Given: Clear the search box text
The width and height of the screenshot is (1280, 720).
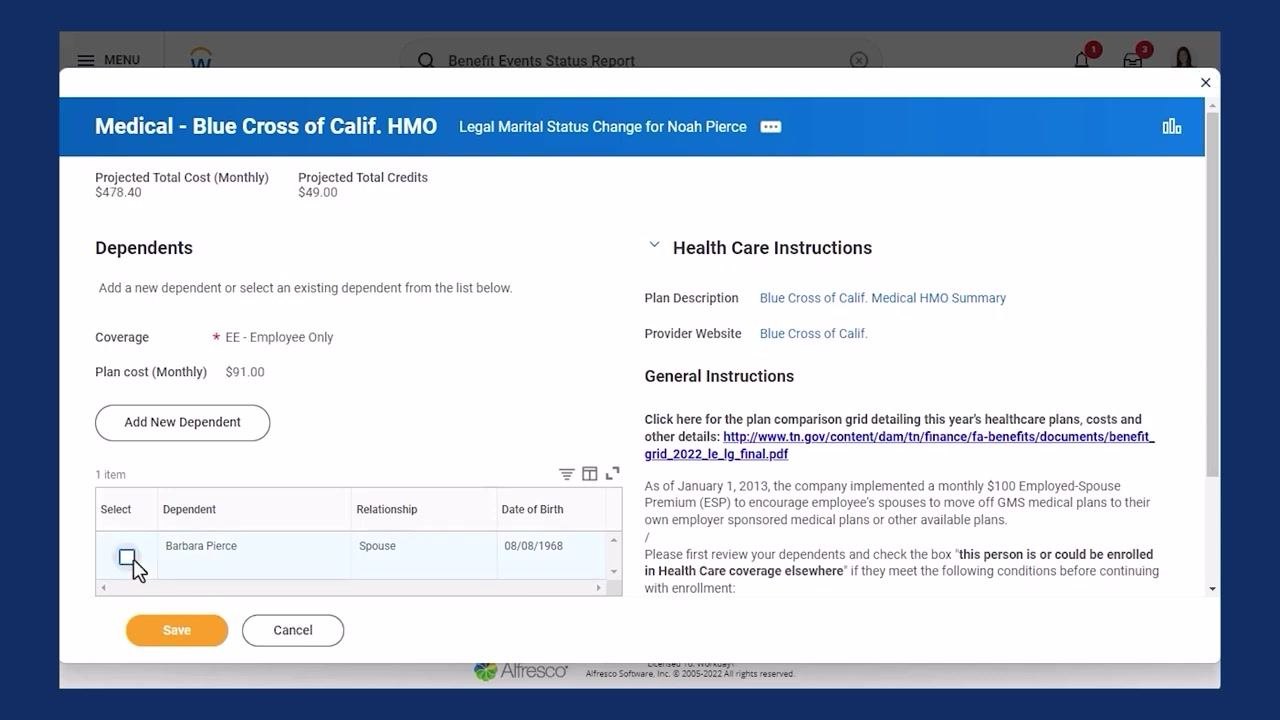Looking at the screenshot, I should tap(858, 60).
